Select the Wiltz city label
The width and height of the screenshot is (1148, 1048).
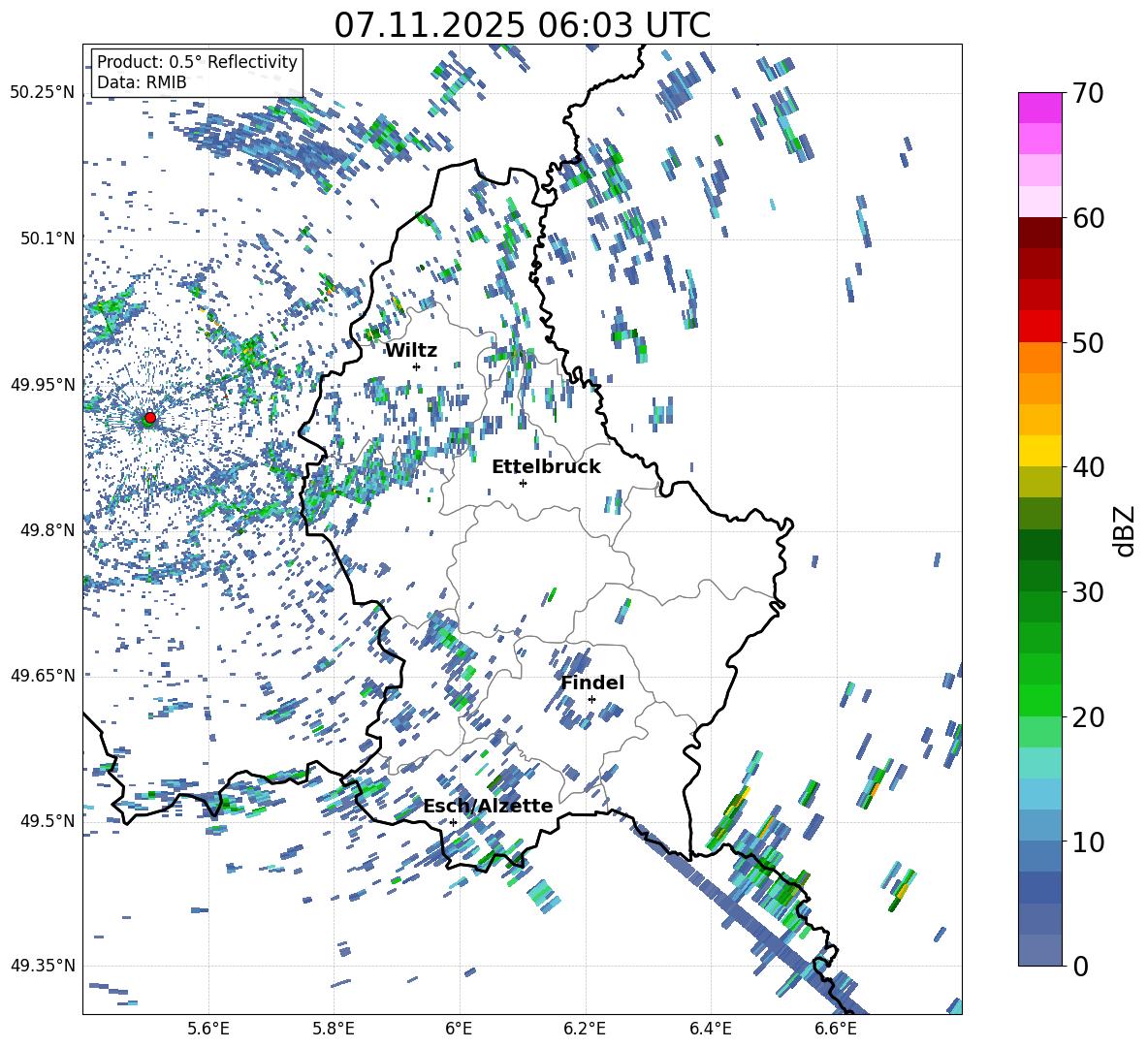click(x=411, y=351)
